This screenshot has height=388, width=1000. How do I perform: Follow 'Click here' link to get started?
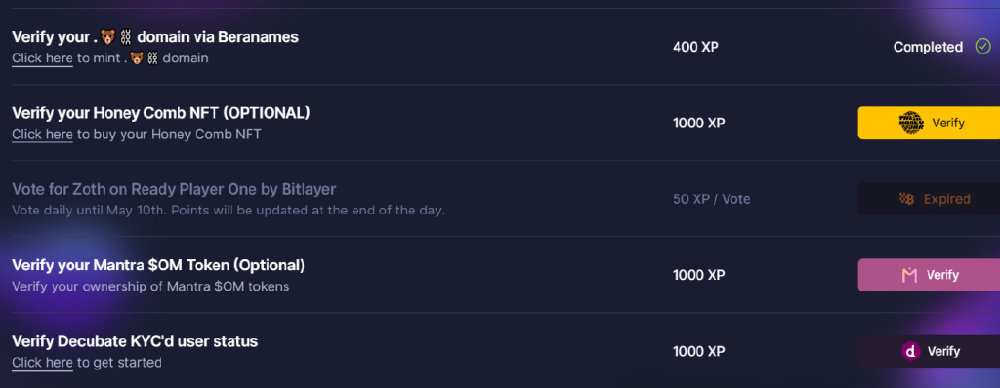42,363
